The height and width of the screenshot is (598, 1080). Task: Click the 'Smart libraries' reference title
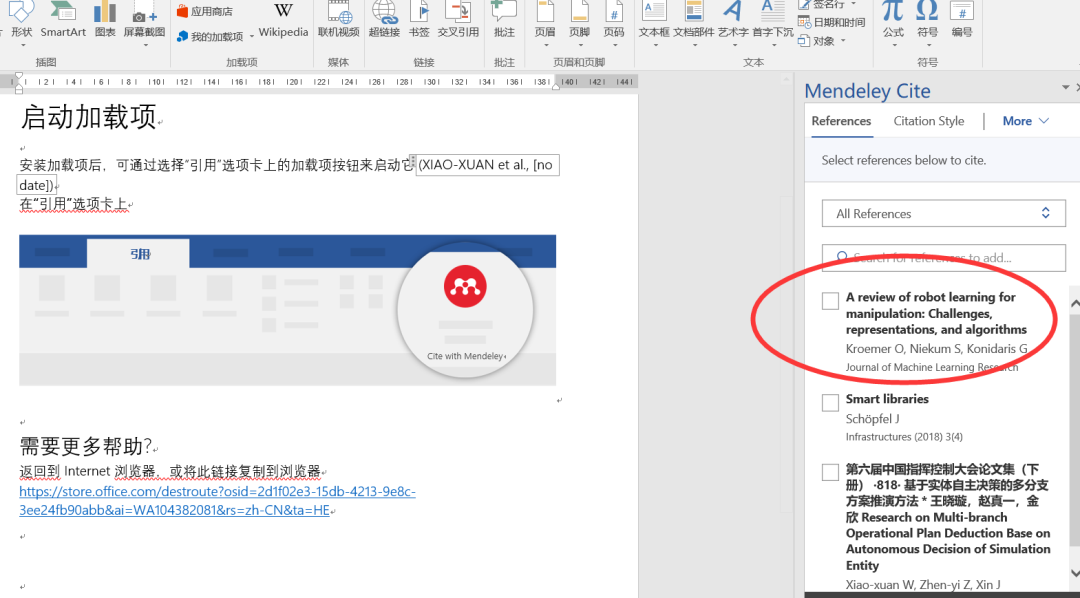887,399
